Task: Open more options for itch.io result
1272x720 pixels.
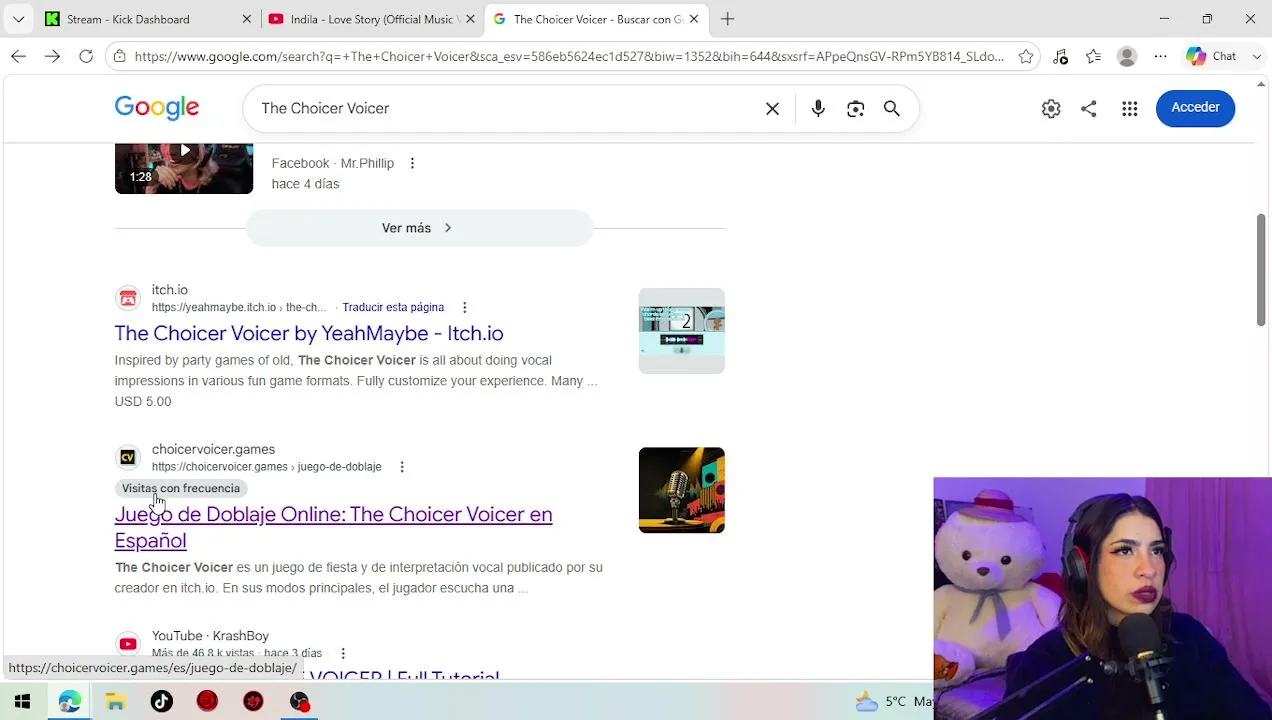Action: pyautogui.click(x=464, y=307)
